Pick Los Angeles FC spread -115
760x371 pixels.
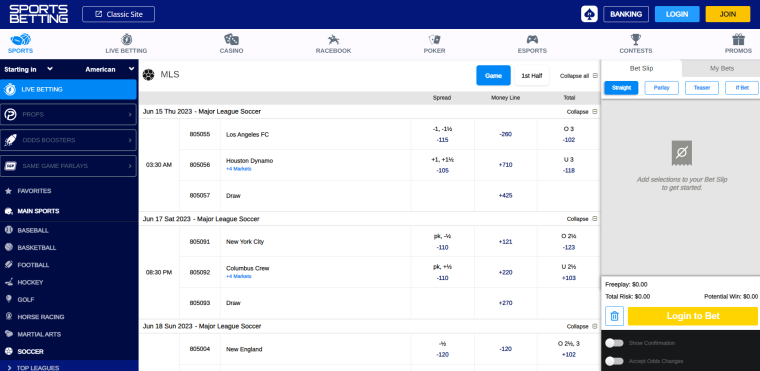pos(443,134)
